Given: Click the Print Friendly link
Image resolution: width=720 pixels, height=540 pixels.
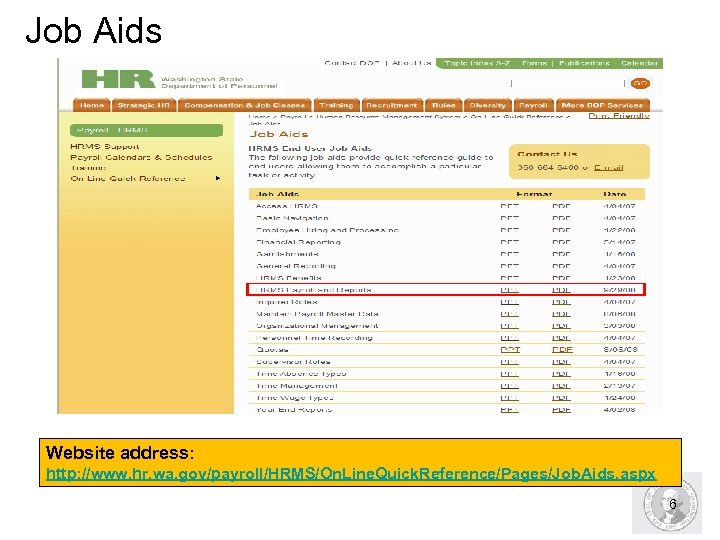Looking at the screenshot, I should click(x=619, y=116).
